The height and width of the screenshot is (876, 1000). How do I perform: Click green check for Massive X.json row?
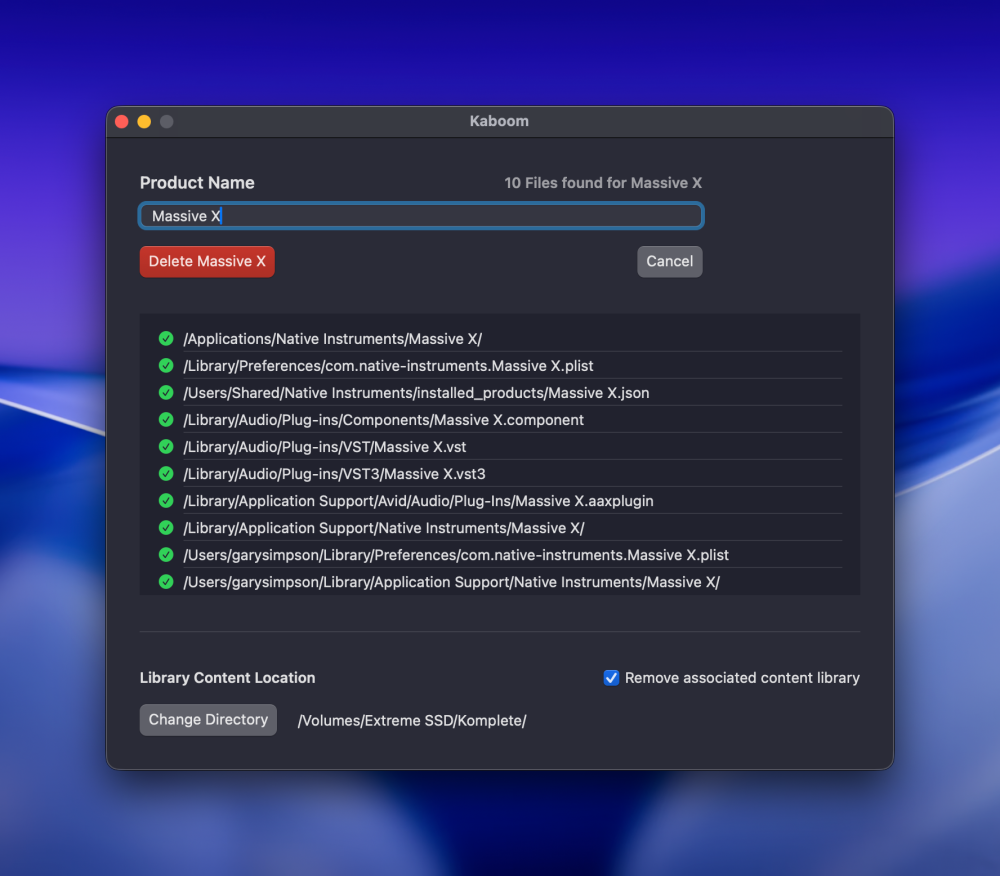point(166,393)
